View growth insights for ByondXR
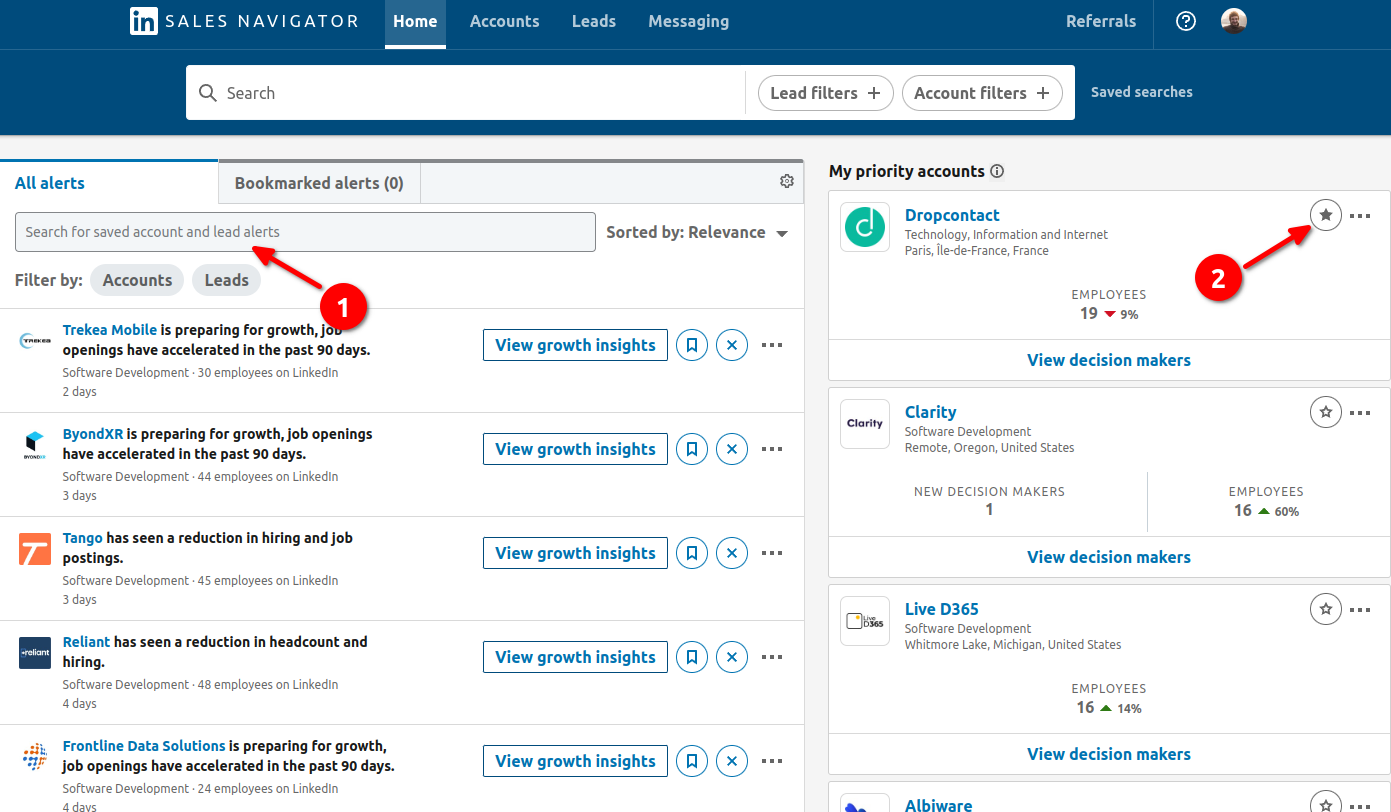 [575, 449]
